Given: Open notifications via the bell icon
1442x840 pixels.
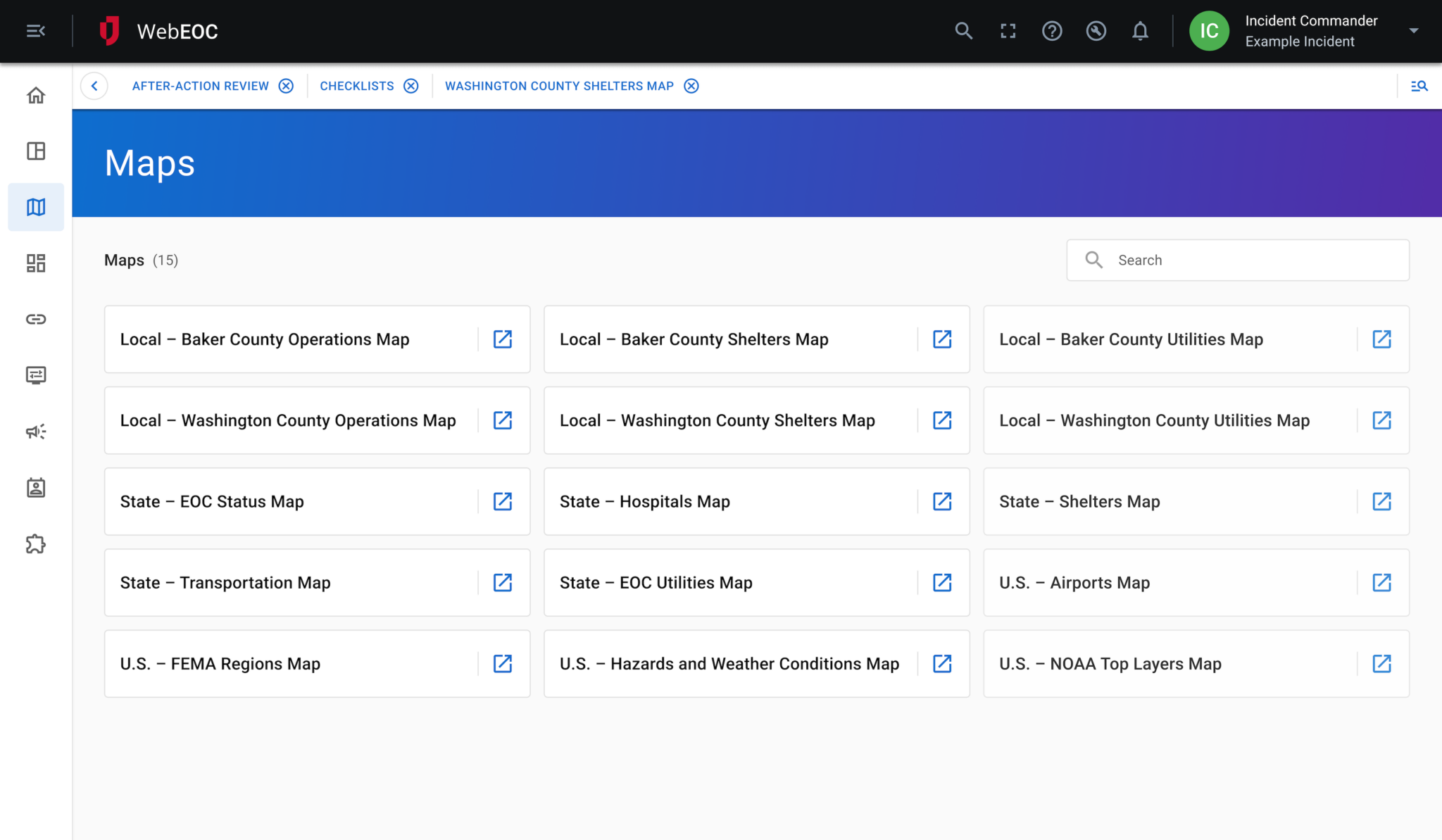Looking at the screenshot, I should tap(1140, 31).
